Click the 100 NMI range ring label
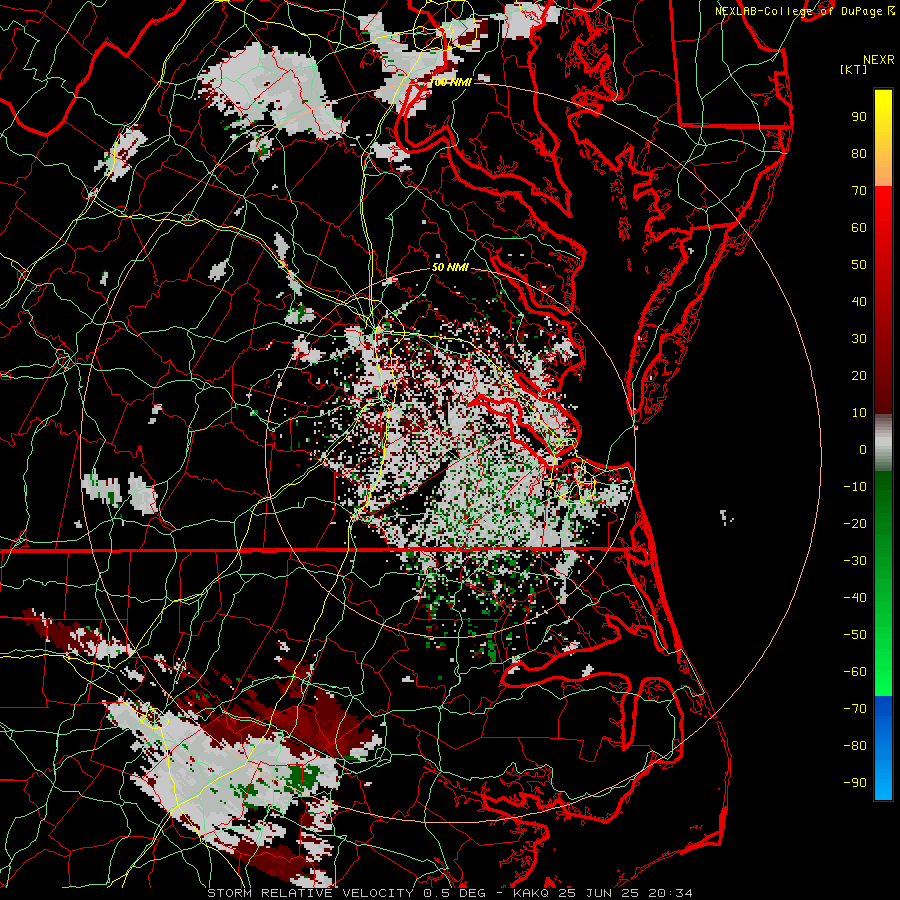The width and height of the screenshot is (900, 900). (451, 83)
